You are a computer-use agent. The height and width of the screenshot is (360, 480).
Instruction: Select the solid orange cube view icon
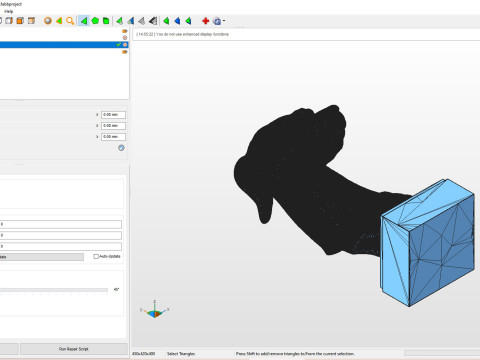pyautogui.click(x=20, y=21)
